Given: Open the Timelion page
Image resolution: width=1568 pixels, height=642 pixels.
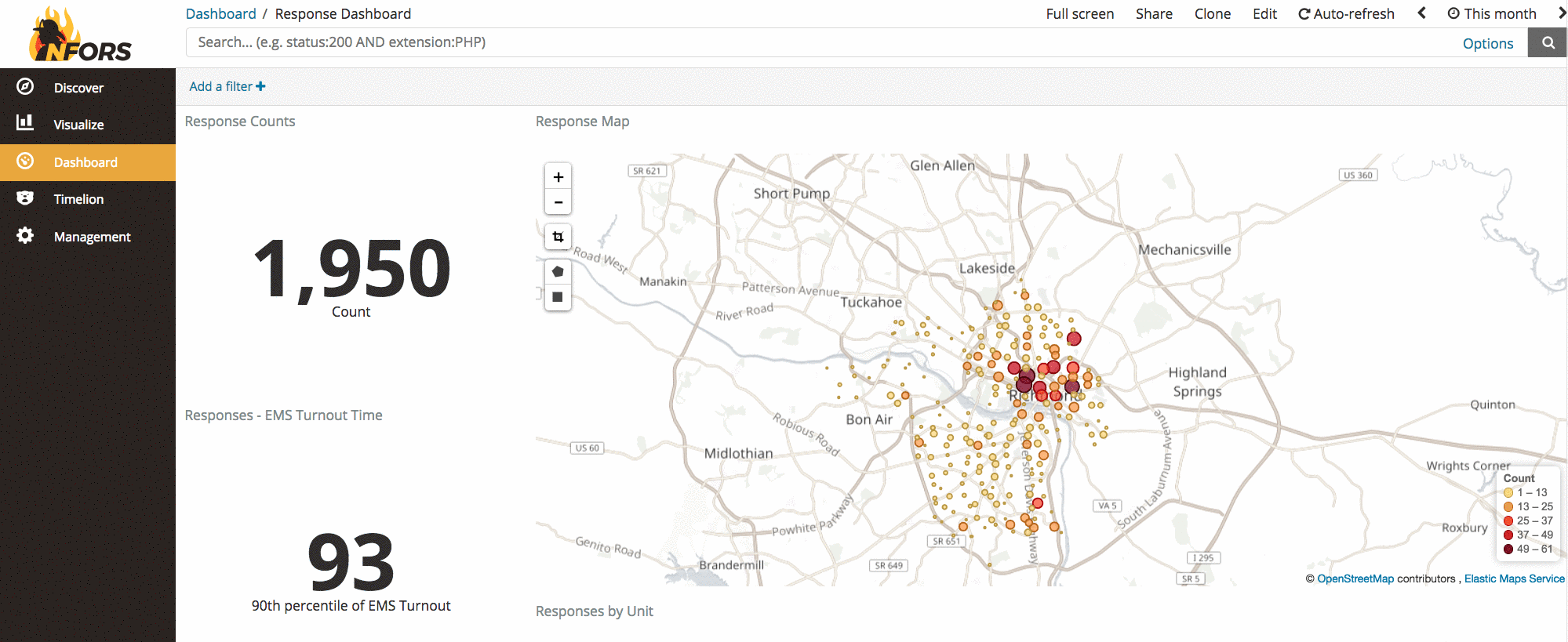Looking at the screenshot, I should click(78, 199).
